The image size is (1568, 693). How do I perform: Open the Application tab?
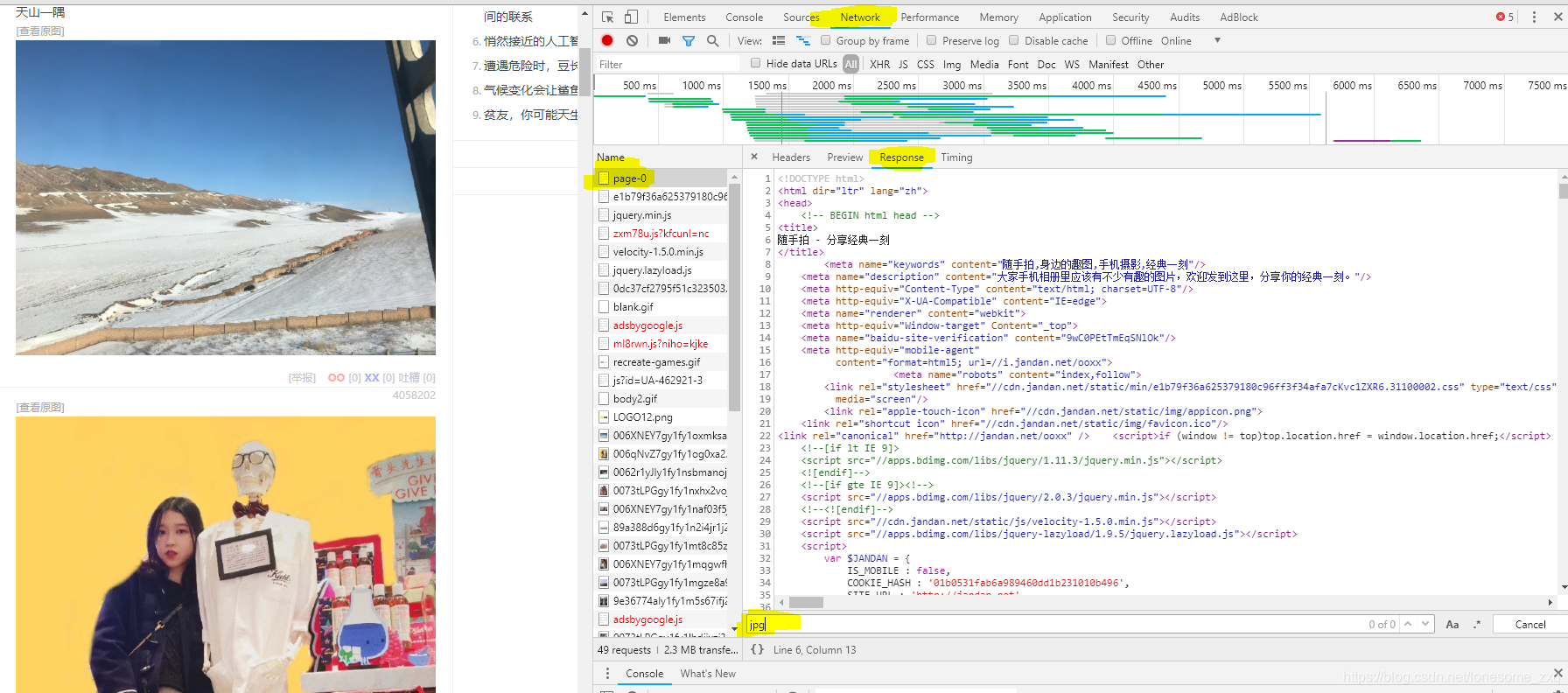click(x=1065, y=17)
